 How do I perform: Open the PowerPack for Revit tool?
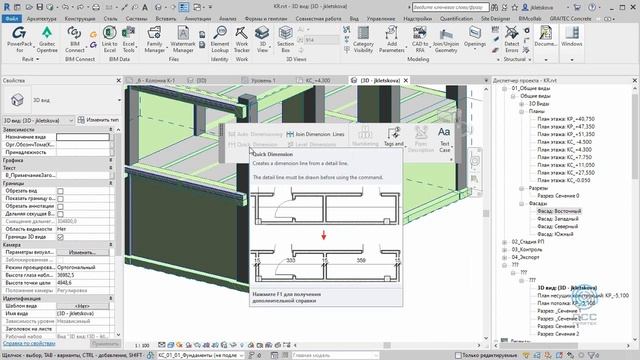click(x=19, y=39)
